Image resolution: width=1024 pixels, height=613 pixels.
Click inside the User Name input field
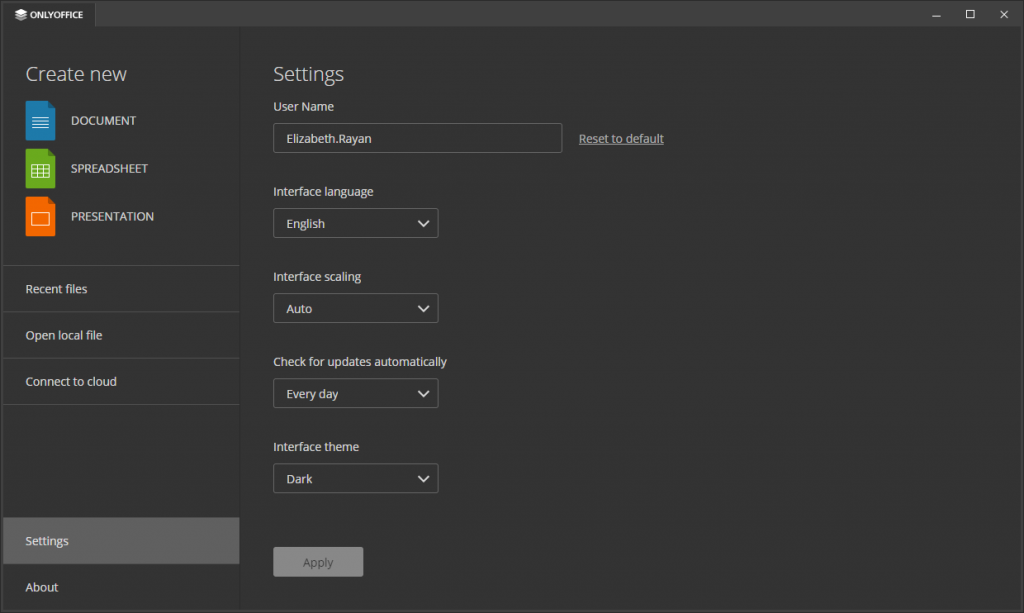coord(417,137)
